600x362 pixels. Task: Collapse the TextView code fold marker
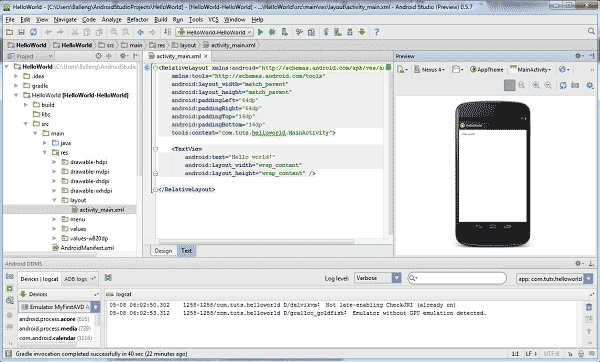pyautogui.click(x=155, y=149)
